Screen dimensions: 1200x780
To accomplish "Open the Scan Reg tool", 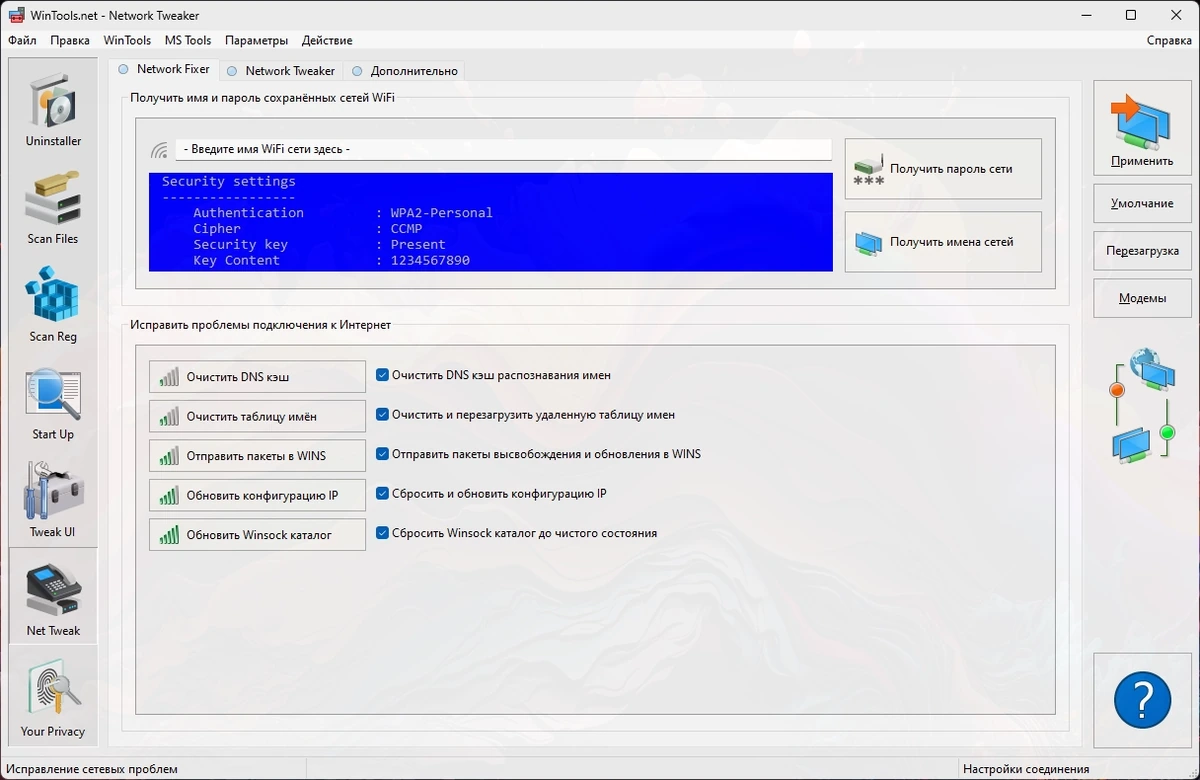I will click(x=53, y=304).
